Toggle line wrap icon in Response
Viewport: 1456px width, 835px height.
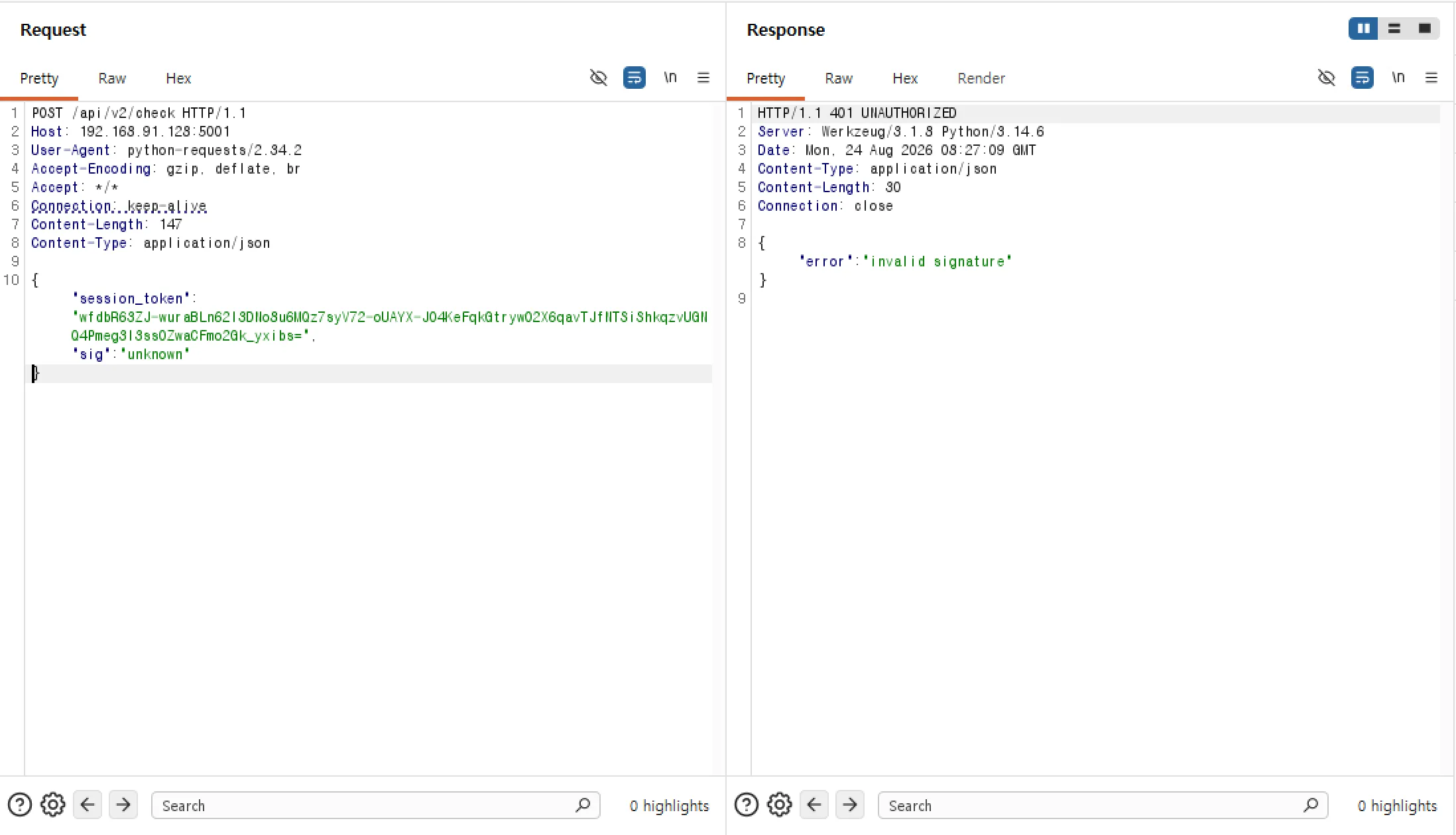point(1363,78)
